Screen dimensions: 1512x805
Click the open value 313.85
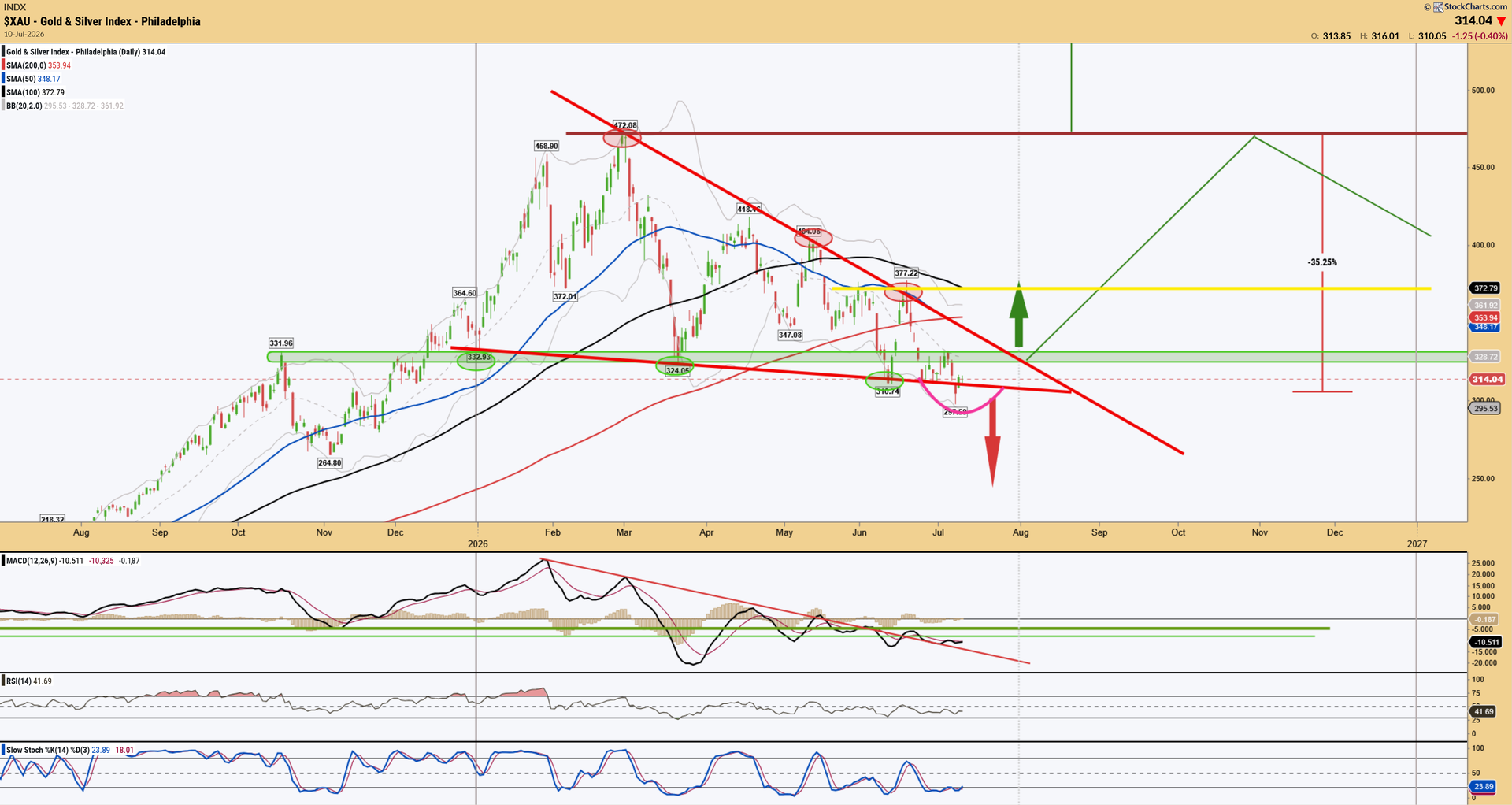coord(1336,36)
